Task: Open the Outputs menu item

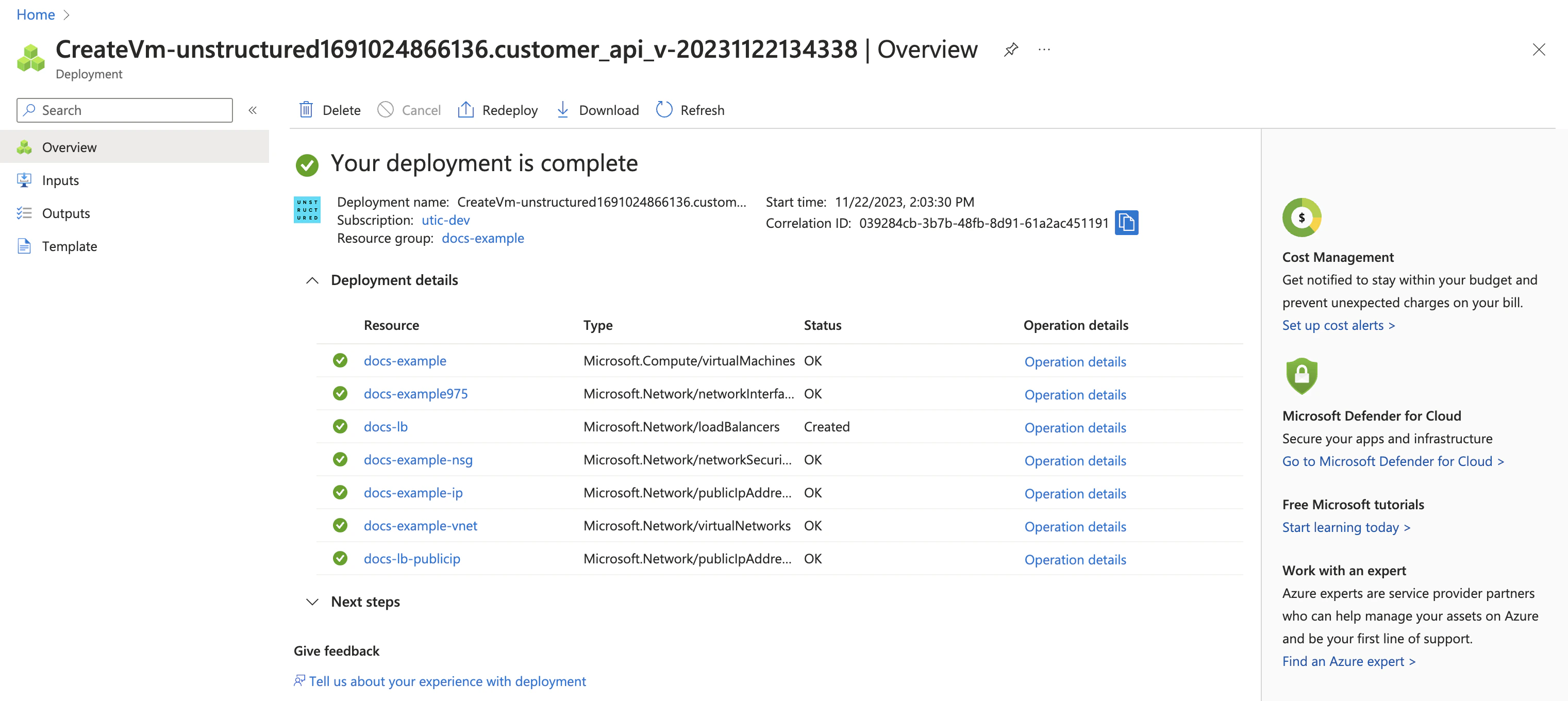Action: point(66,213)
